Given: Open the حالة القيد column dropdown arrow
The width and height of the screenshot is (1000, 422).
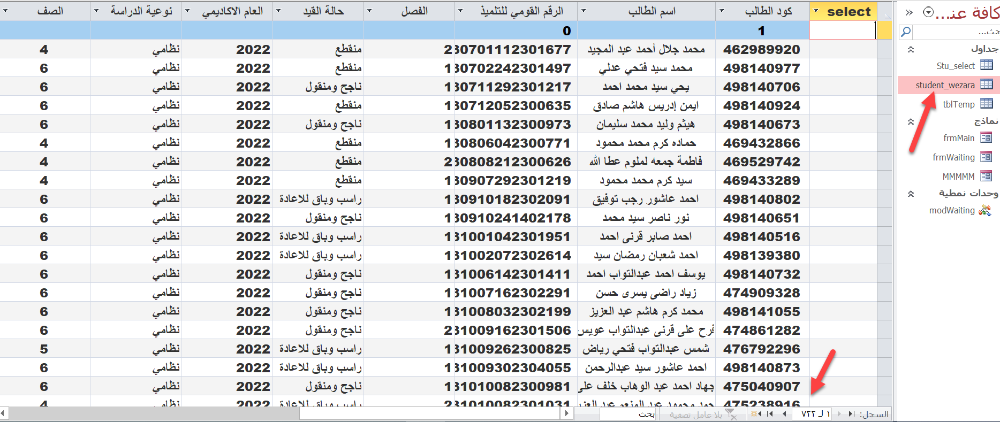Looking at the screenshot, I should tap(277, 11).
